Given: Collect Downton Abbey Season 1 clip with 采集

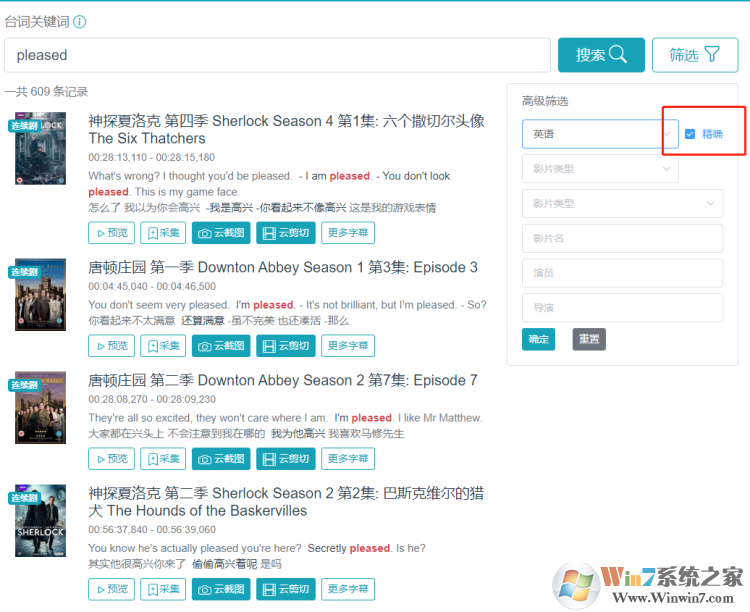Looking at the screenshot, I should pos(163,346).
